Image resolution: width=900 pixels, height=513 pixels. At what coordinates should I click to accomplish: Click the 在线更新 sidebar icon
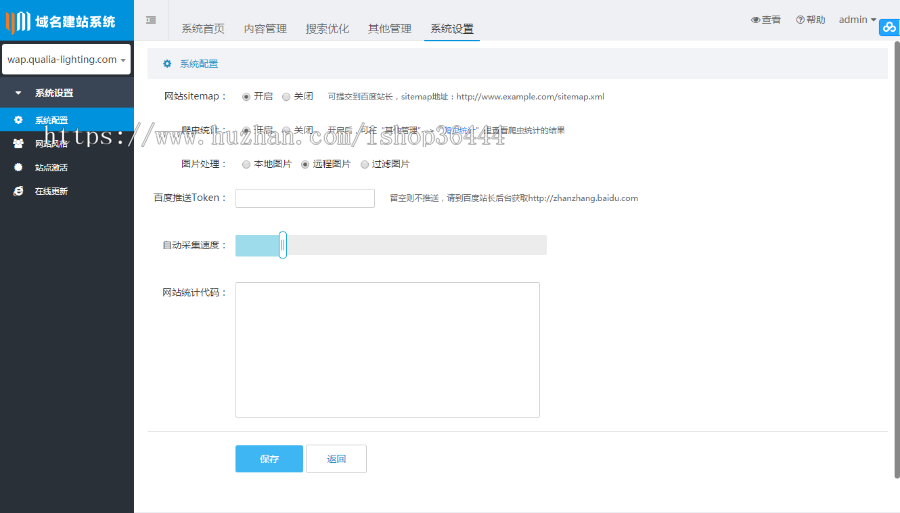pyautogui.click(x=18, y=191)
